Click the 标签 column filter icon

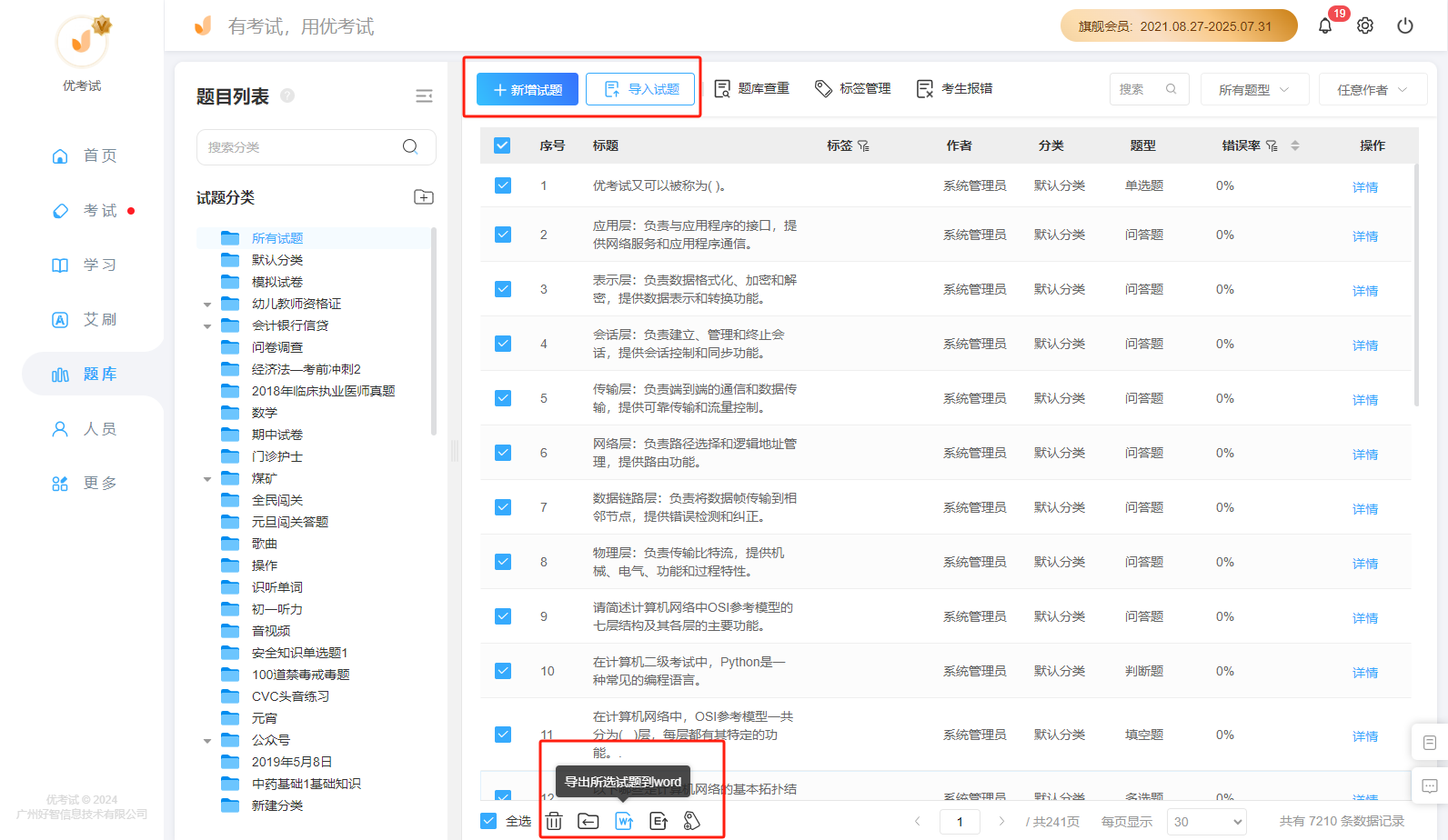(x=863, y=145)
